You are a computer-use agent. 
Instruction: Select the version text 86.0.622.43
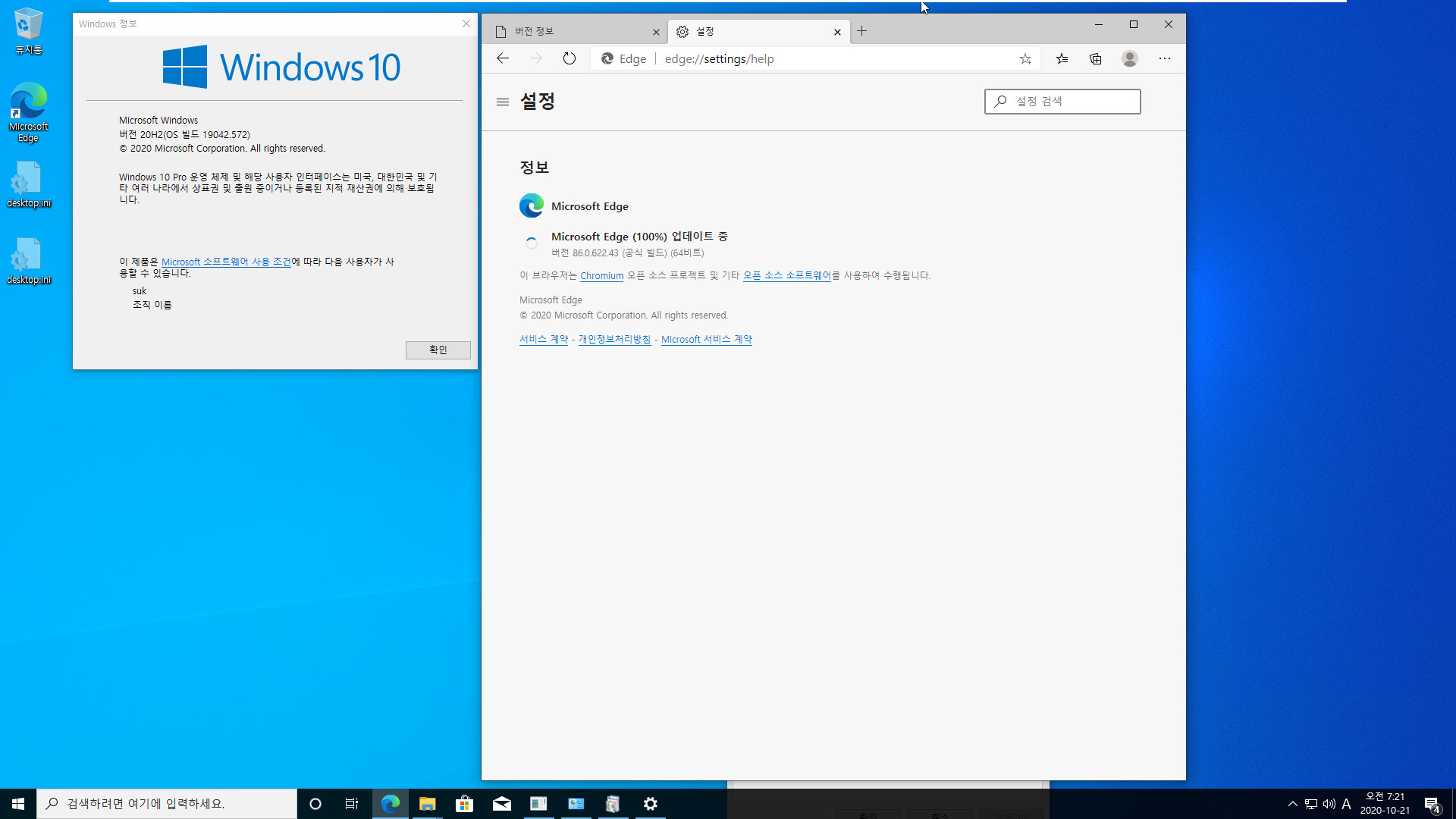tap(595, 253)
